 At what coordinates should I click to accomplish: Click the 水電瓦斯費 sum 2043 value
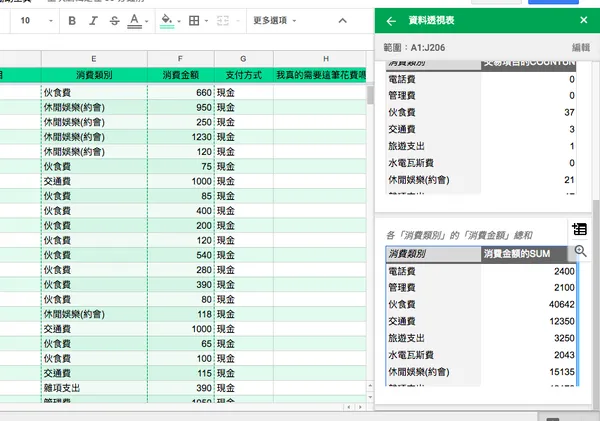[564, 355]
